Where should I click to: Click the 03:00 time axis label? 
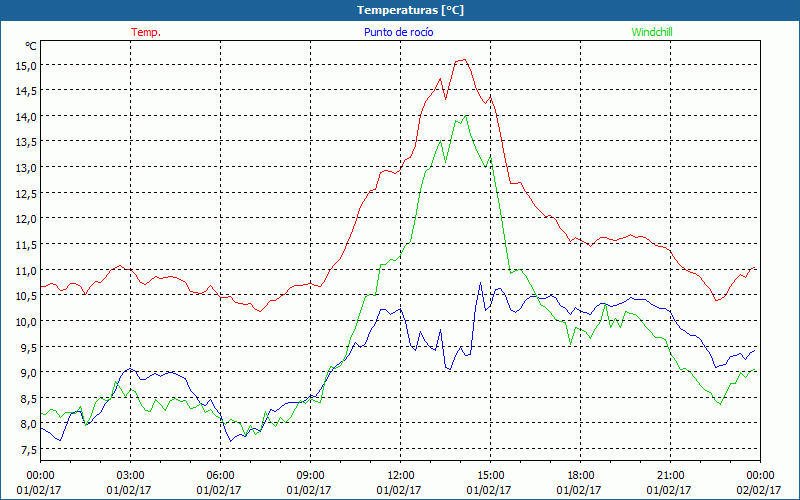coord(130,476)
